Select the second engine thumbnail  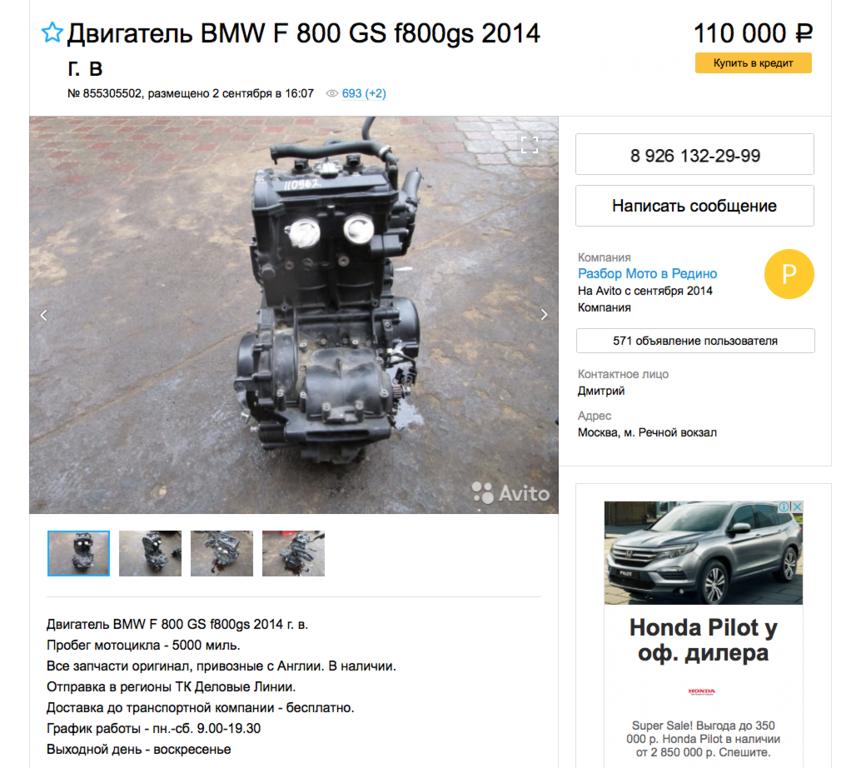coord(150,553)
